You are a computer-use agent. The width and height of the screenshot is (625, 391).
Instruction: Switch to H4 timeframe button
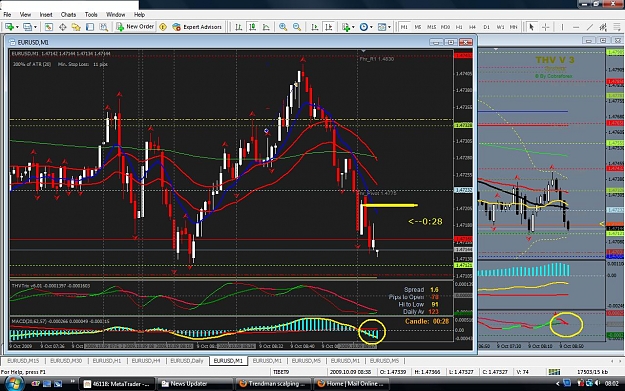(x=473, y=27)
